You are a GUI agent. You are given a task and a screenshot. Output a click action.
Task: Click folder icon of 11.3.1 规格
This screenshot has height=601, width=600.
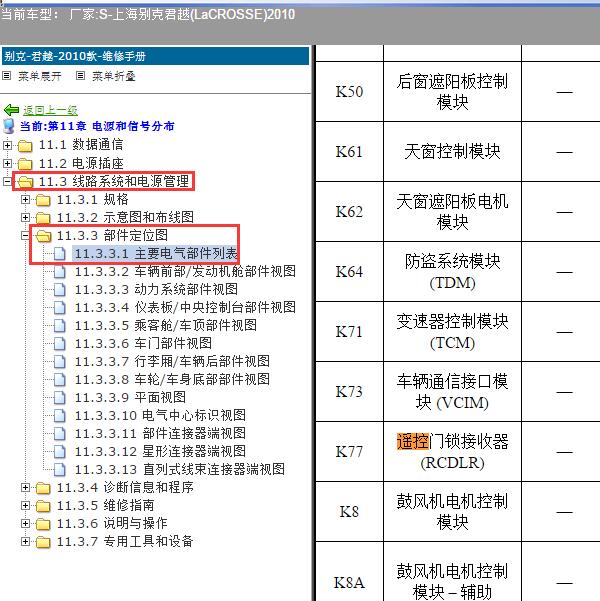coord(43,200)
